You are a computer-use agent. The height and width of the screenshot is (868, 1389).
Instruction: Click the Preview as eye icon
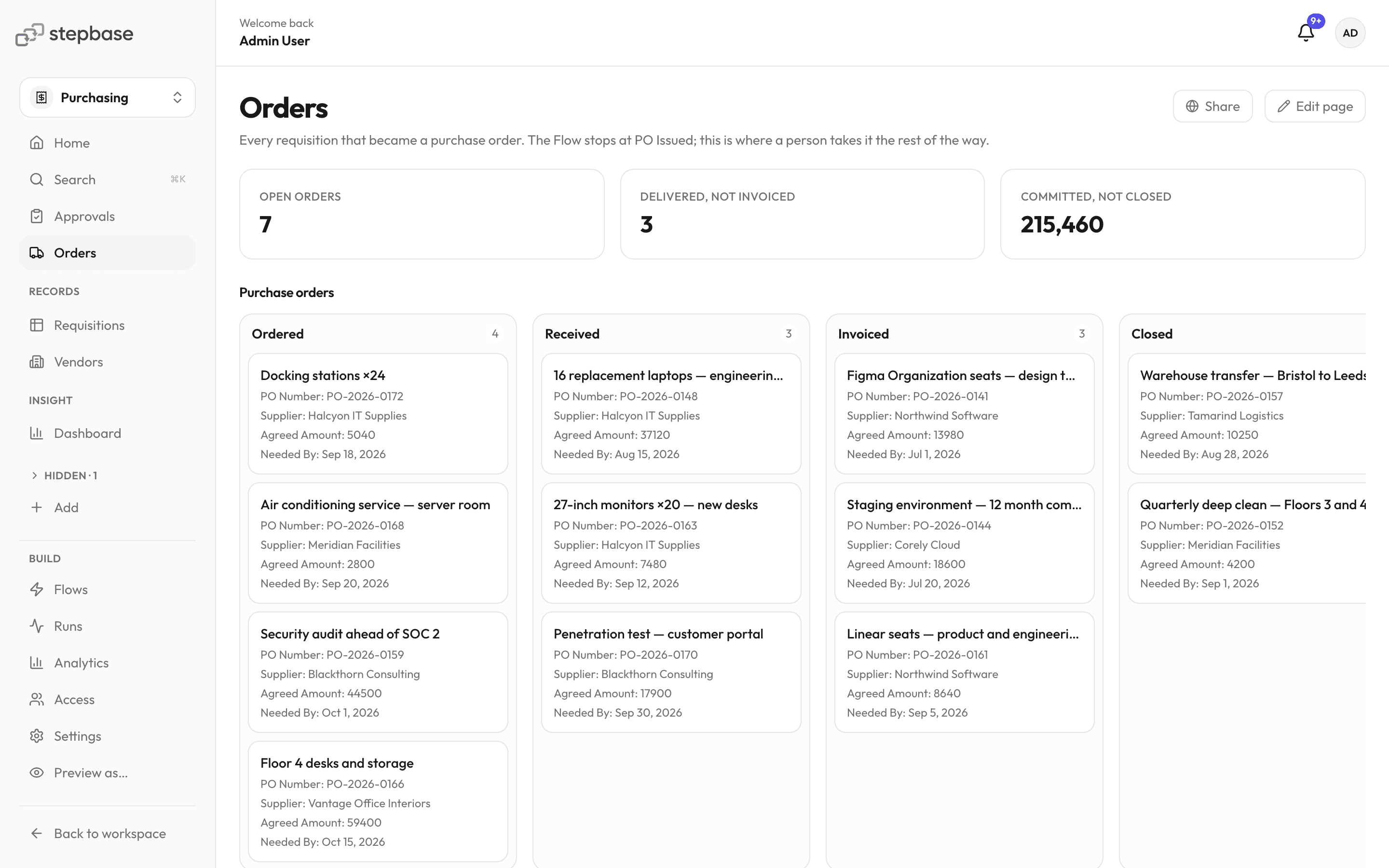coord(37,772)
